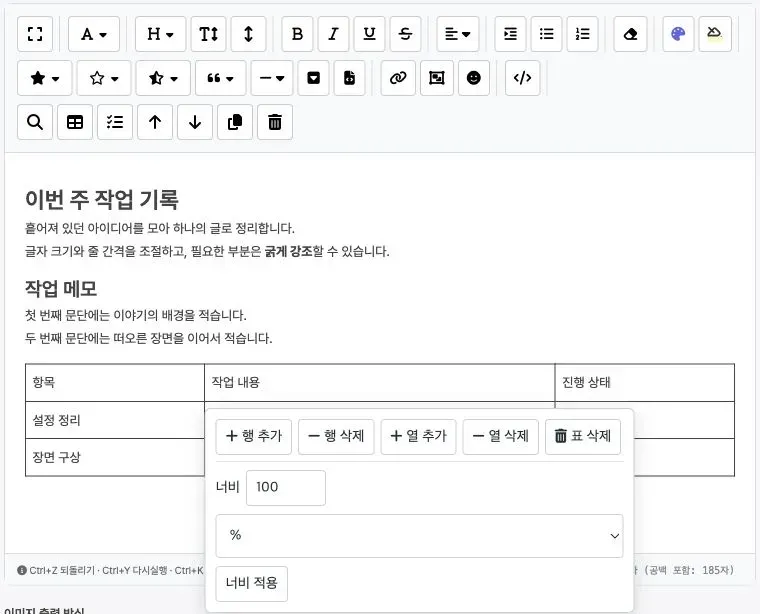Insert a hyperlink with link icon
This screenshot has height=614, width=760.
click(x=398, y=78)
